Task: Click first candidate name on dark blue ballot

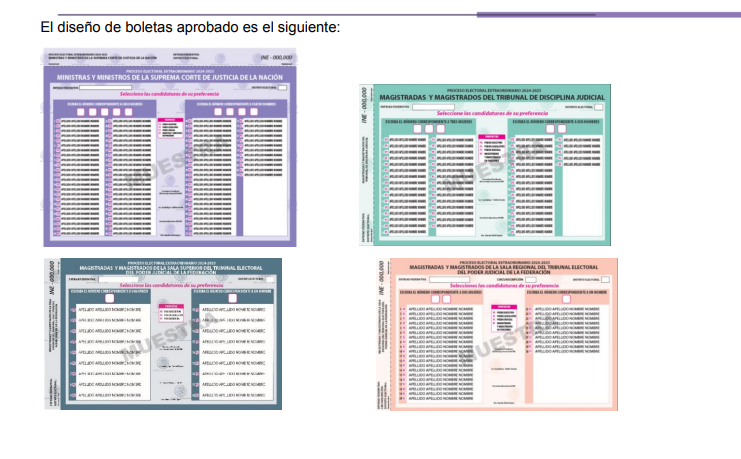Action: [111, 311]
